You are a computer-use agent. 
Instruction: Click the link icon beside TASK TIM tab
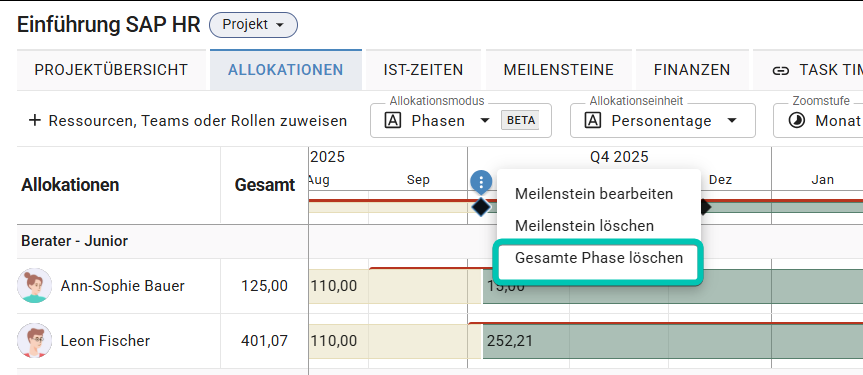[x=779, y=70]
